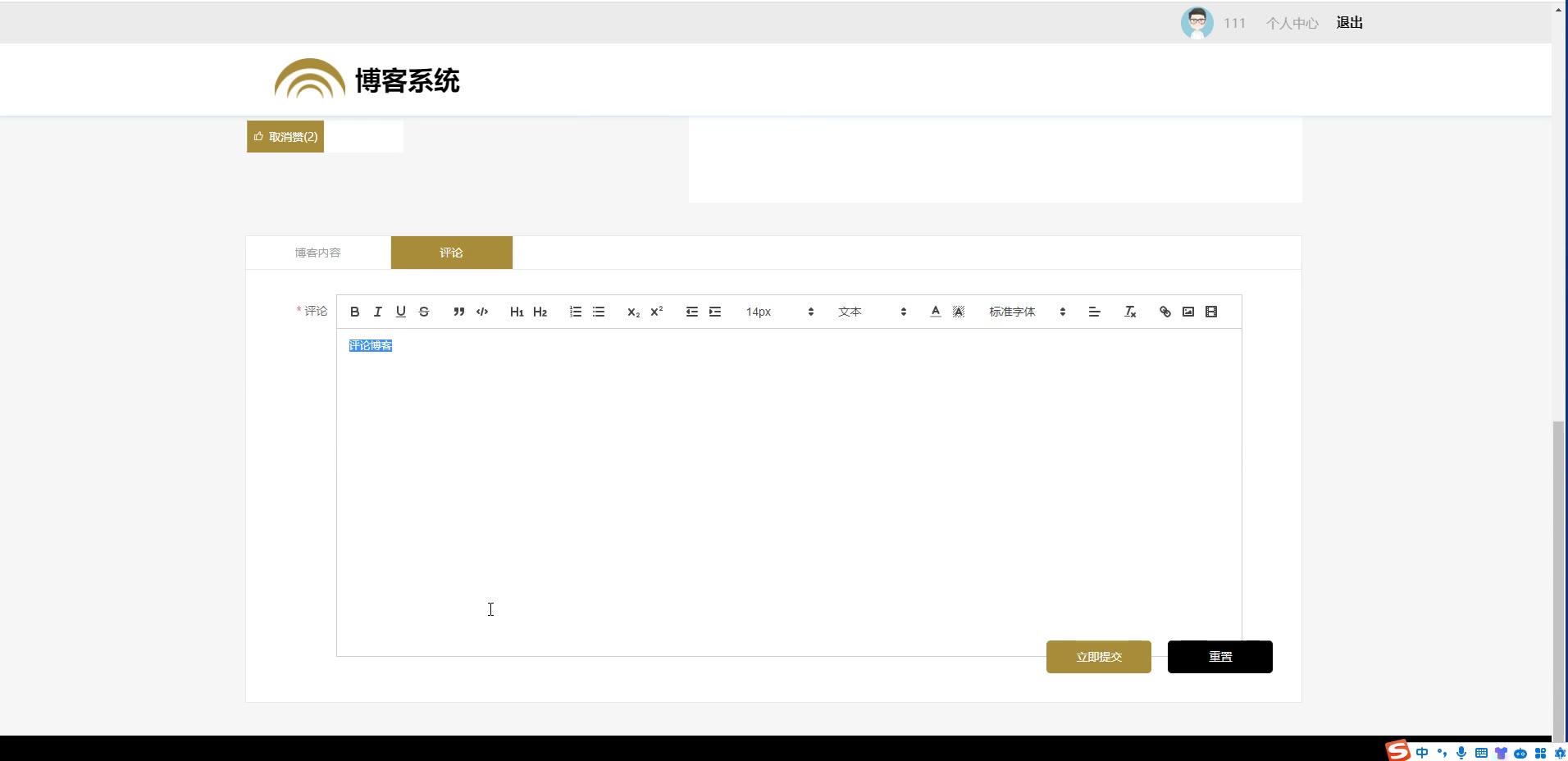Apply strikethrough to the selected text
Viewport: 1568px width, 761px height.
[x=424, y=312]
